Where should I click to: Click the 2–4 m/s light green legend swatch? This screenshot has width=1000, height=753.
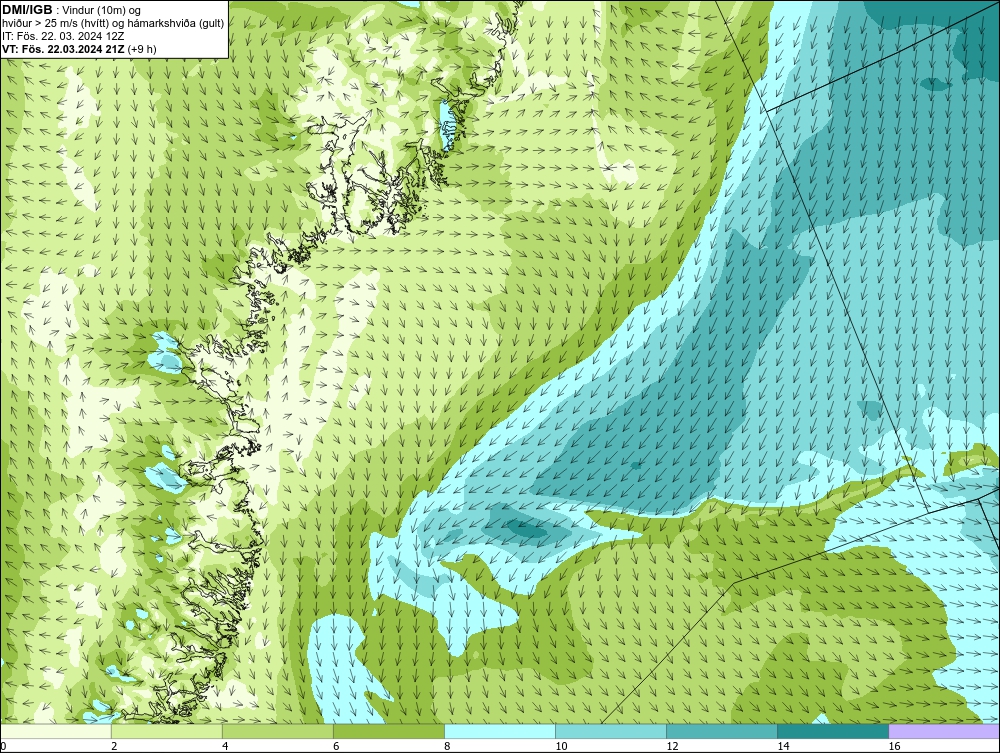pos(167,731)
